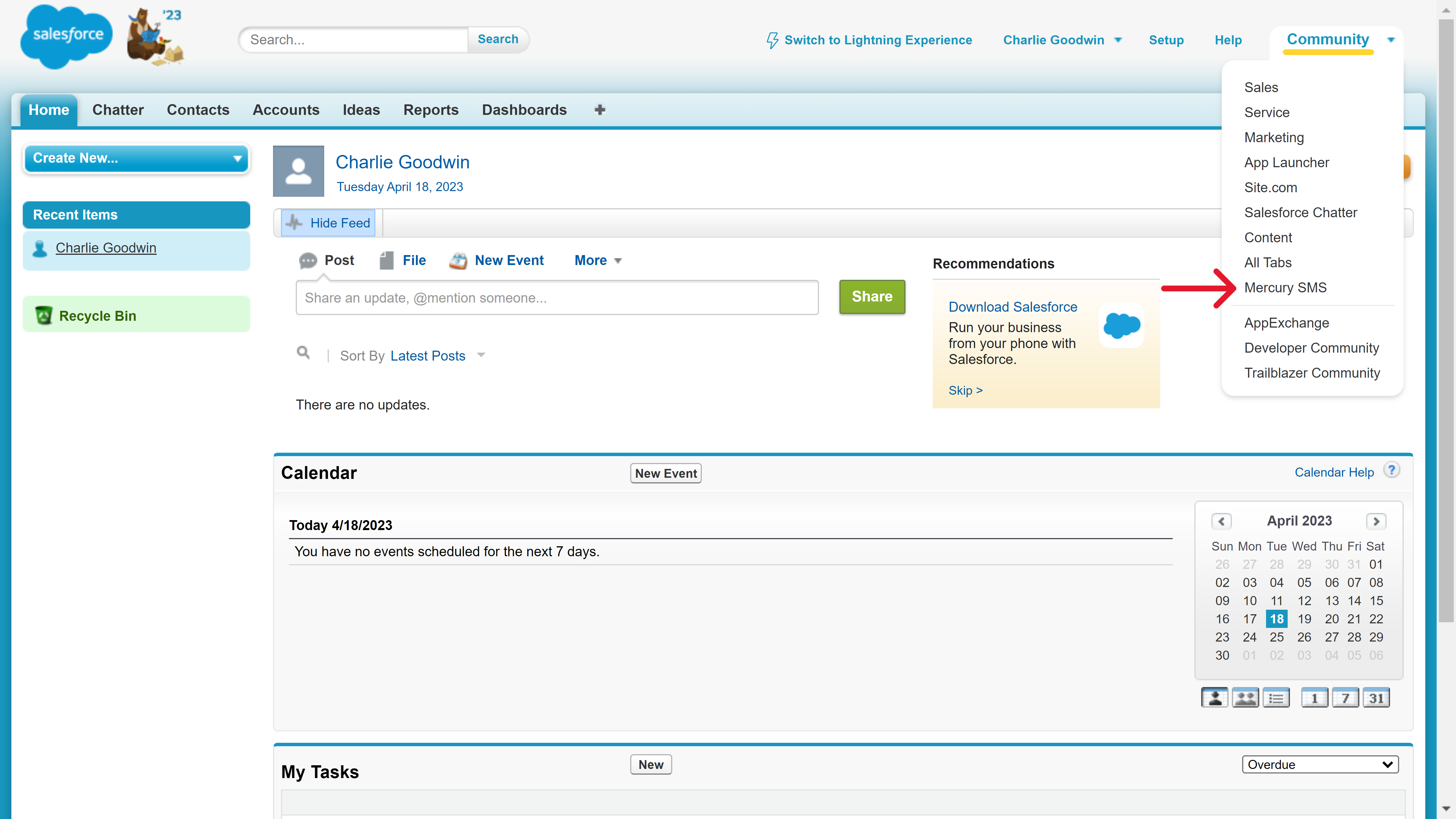Viewport: 1456px width, 819px height.
Task: Open AppExchange from app menu
Action: pos(1287,323)
